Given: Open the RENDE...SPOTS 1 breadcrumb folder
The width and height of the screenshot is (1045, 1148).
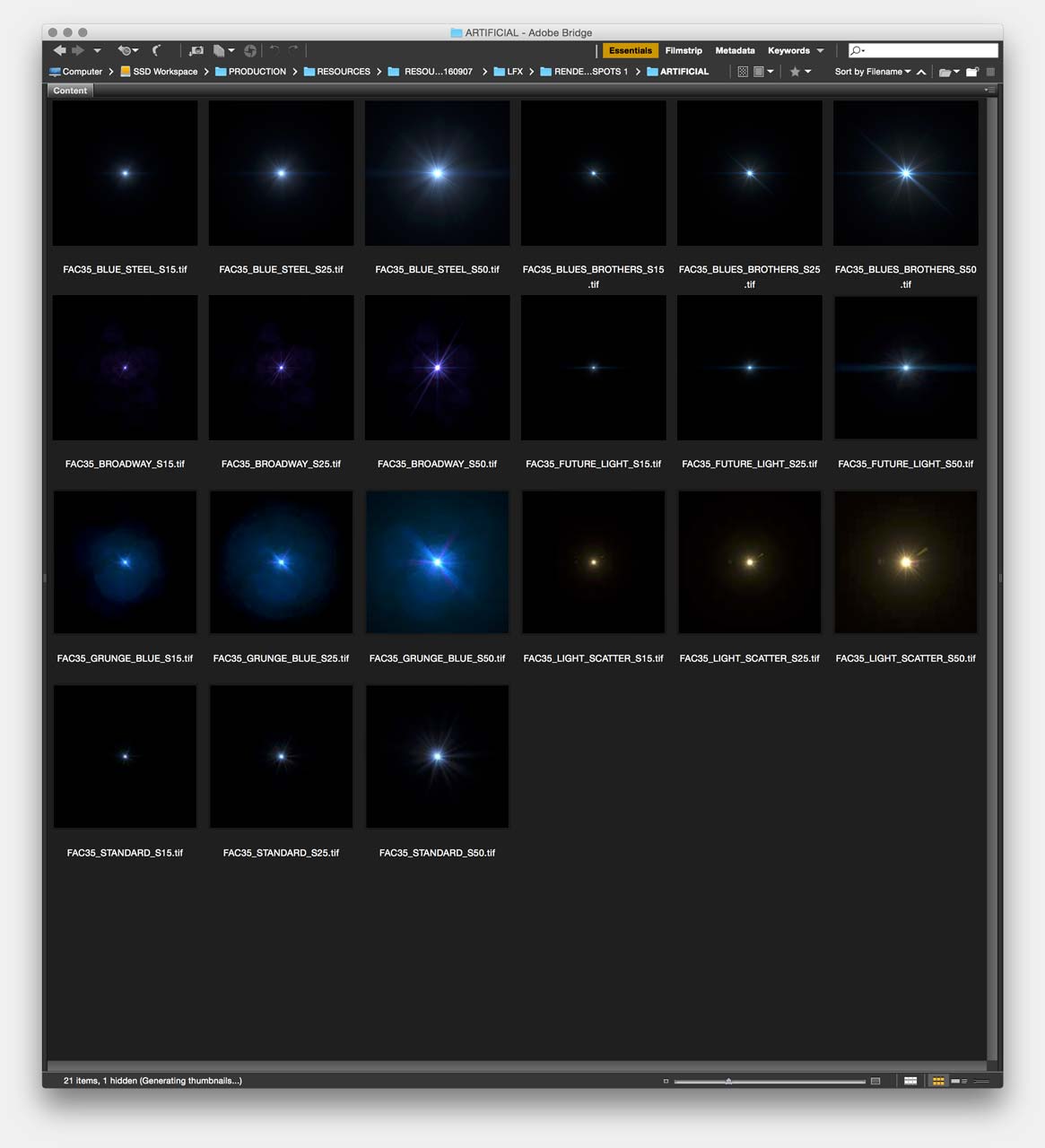Looking at the screenshot, I should coord(584,72).
